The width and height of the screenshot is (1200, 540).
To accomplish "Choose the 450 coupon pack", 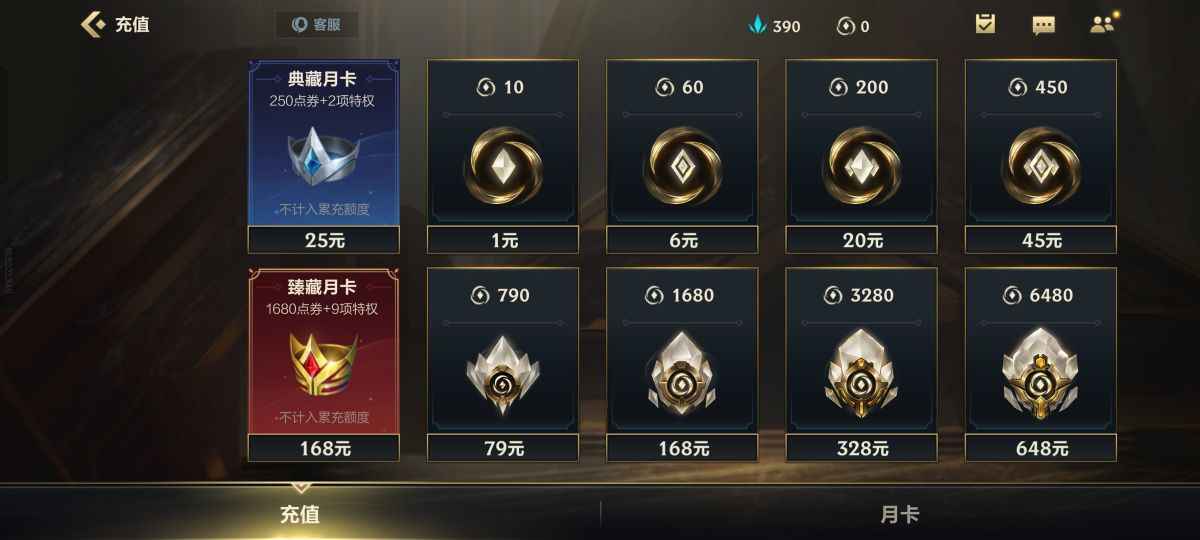I will [1040, 156].
